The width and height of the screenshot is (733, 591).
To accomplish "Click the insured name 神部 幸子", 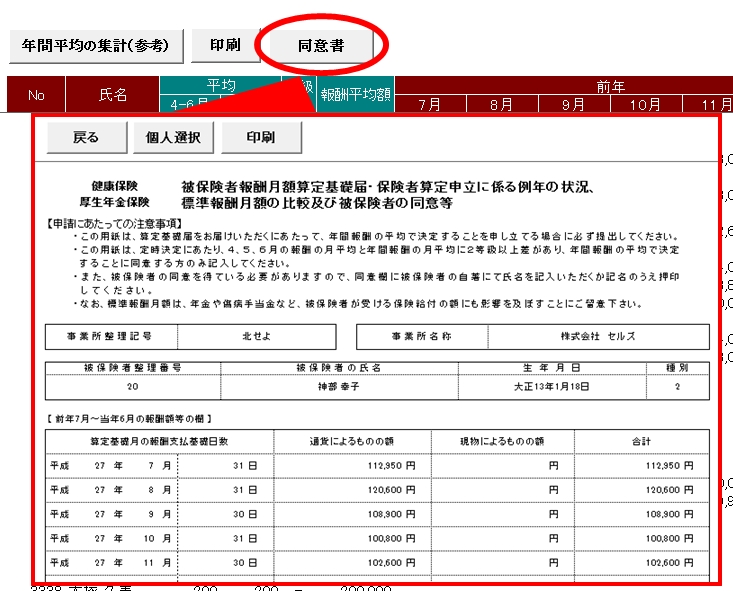I will point(339,387).
